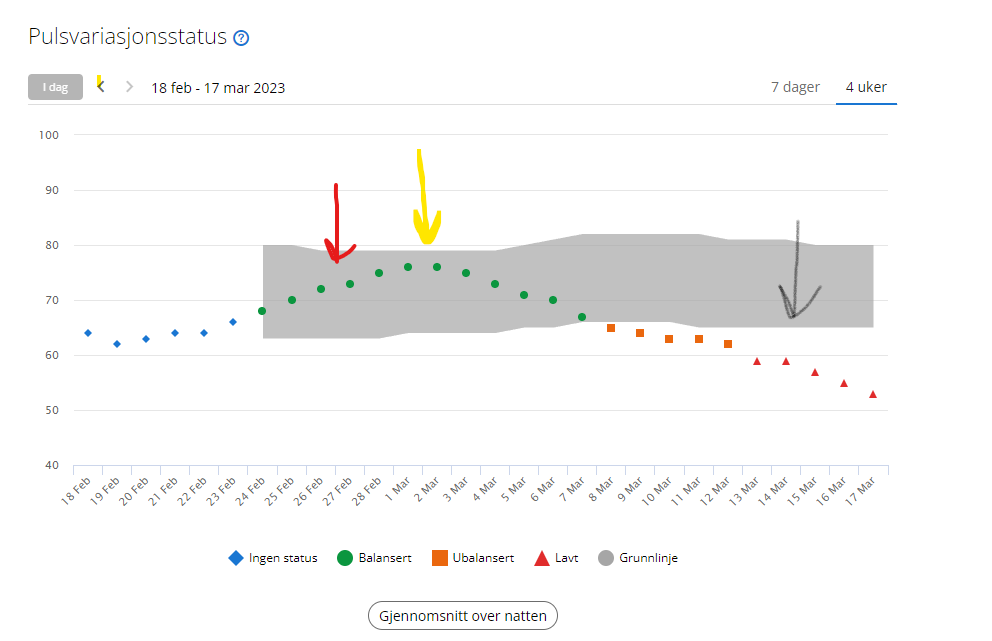Click the gray Grunnlinje legend circle
The height and width of the screenshot is (641, 992).
click(x=605, y=558)
